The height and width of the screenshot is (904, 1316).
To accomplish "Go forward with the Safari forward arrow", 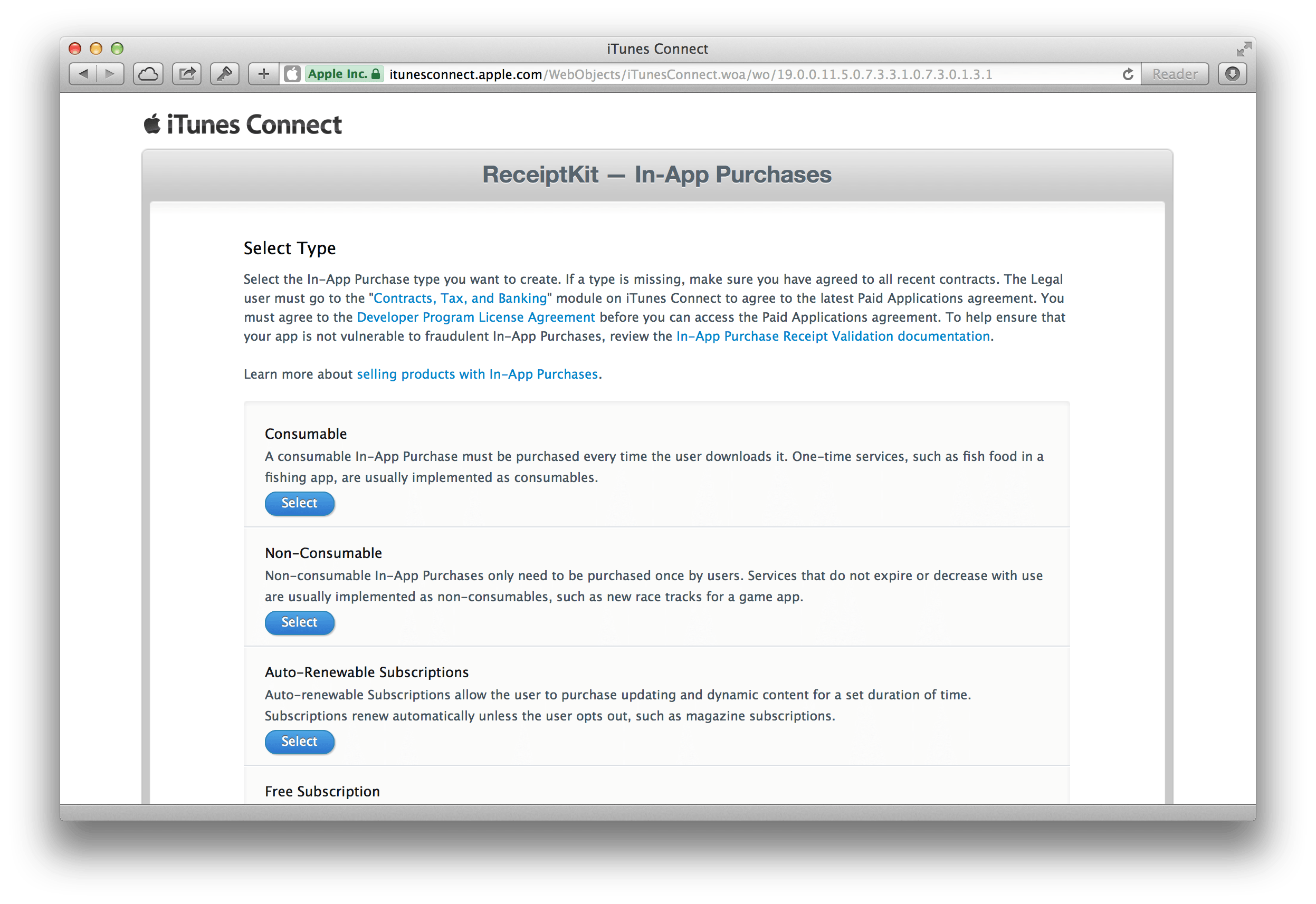I will coord(110,74).
